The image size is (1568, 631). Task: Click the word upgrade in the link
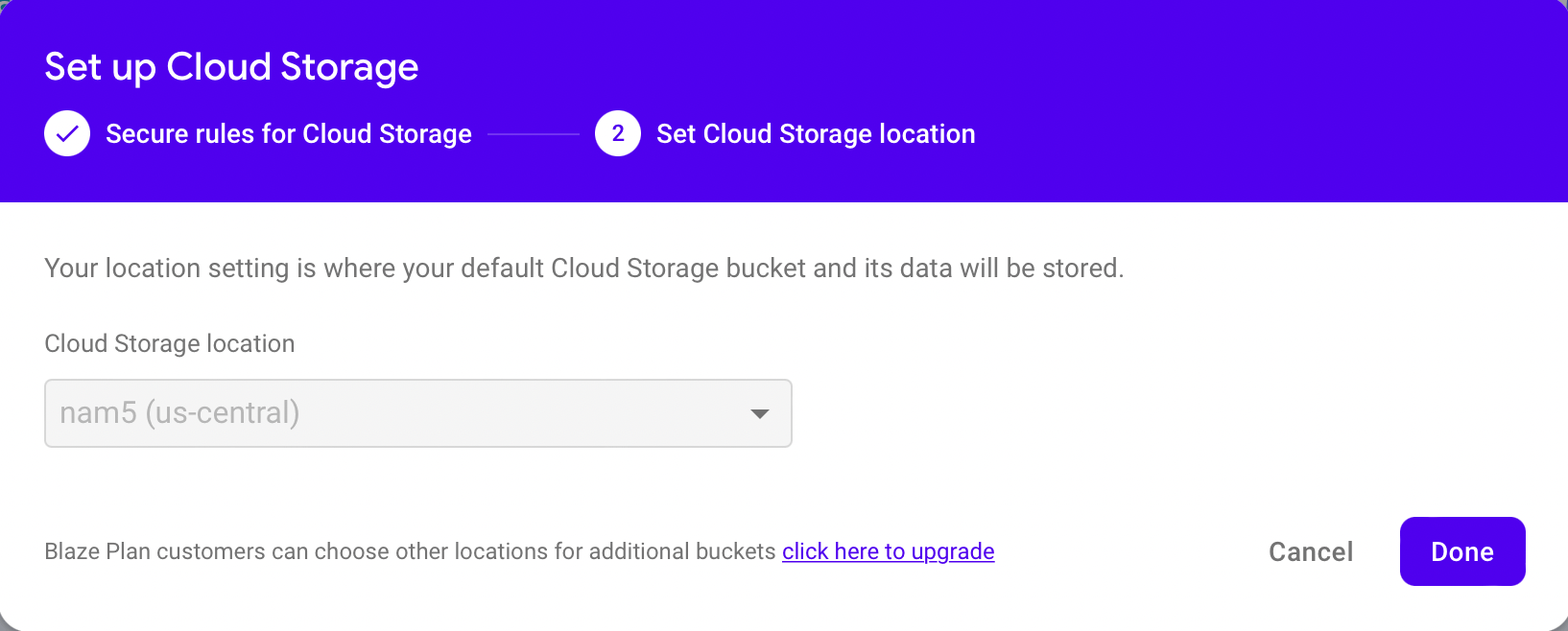tap(953, 552)
